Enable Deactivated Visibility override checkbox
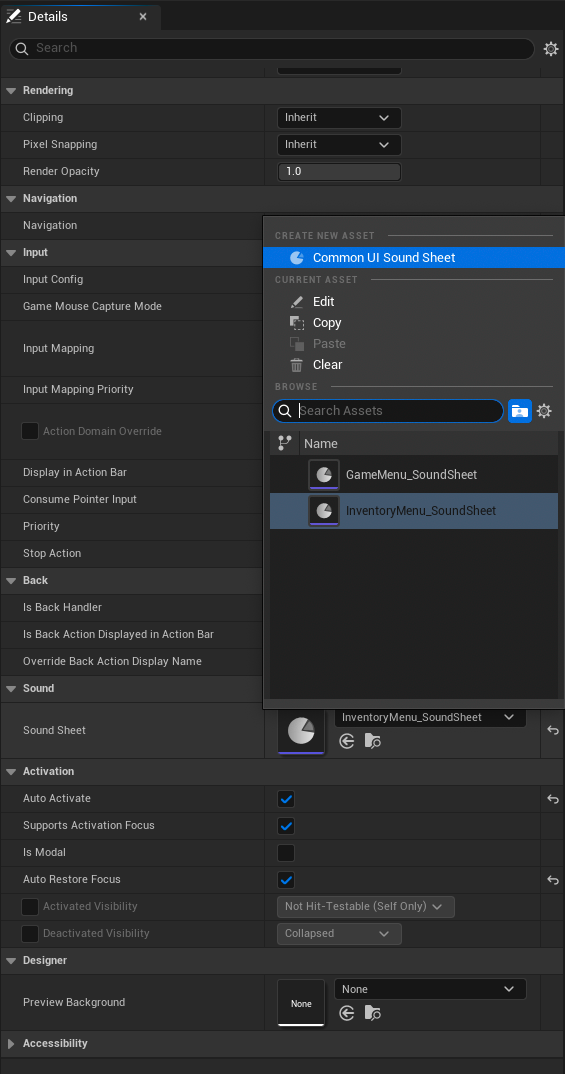The width and height of the screenshot is (565, 1074). coord(30,934)
